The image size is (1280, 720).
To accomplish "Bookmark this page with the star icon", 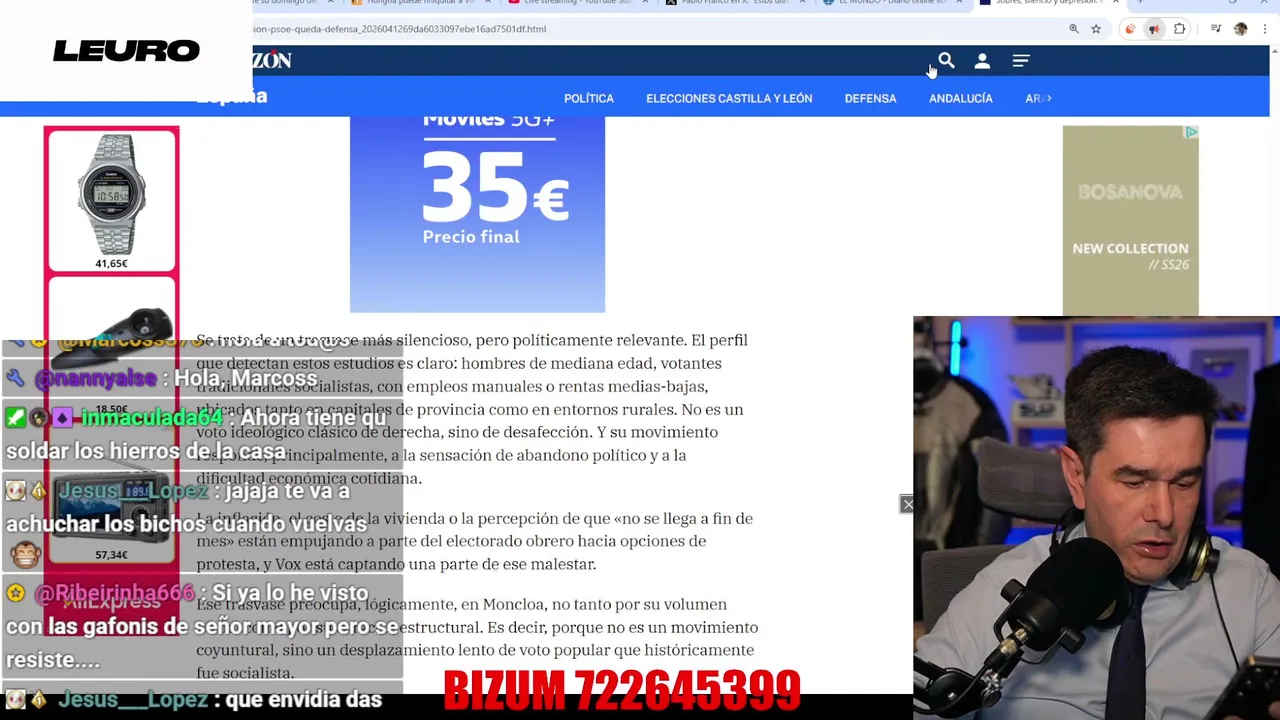I will [1096, 29].
